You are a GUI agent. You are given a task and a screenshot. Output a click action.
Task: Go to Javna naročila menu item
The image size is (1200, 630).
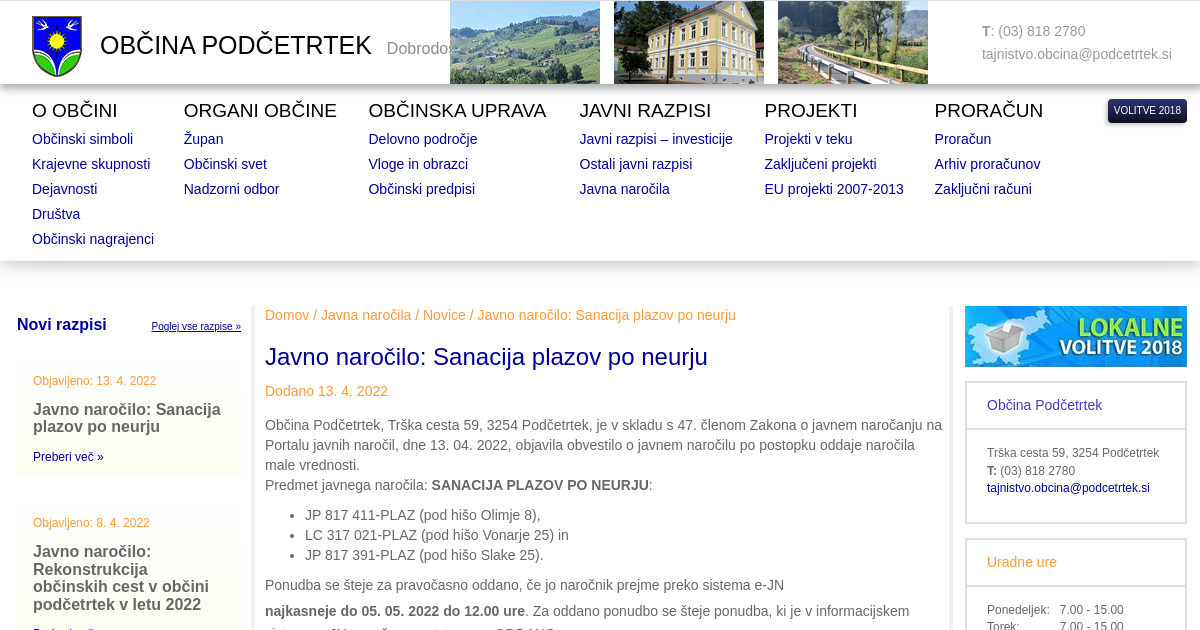click(x=624, y=189)
